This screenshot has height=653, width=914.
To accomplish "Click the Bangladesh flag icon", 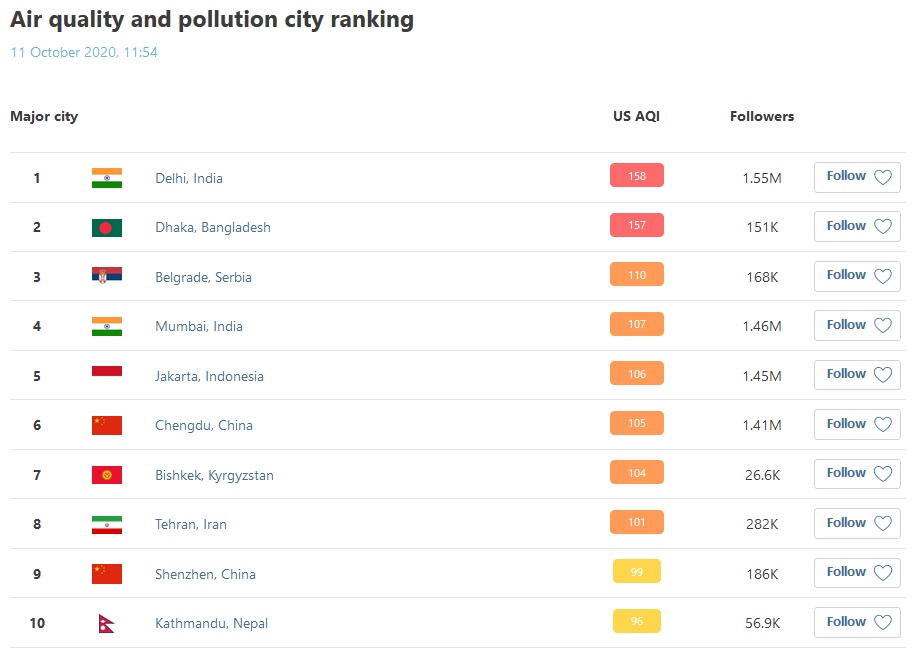I will (106, 227).
